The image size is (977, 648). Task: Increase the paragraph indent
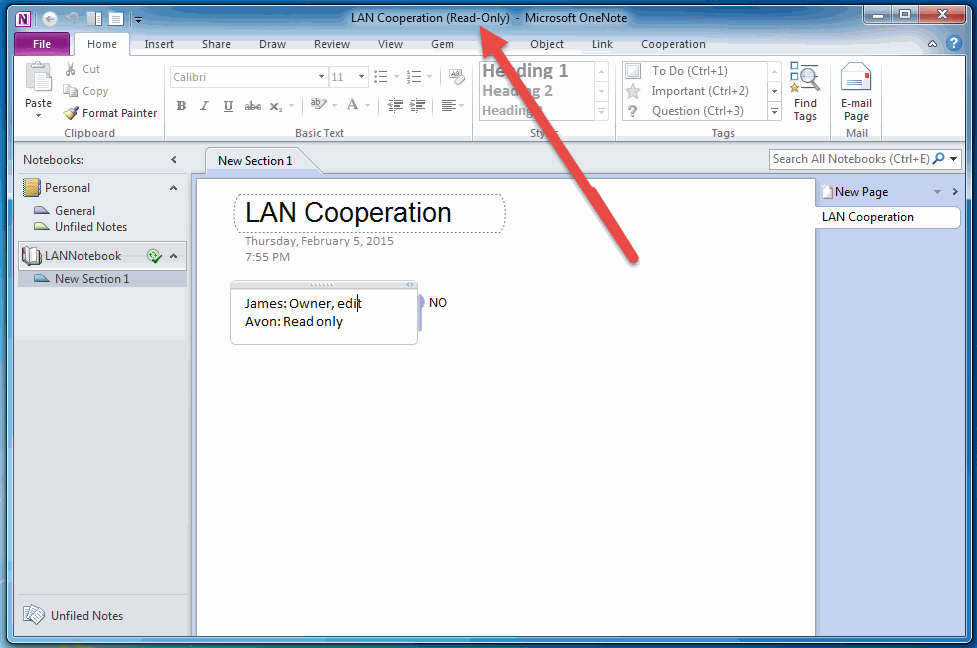[417, 105]
